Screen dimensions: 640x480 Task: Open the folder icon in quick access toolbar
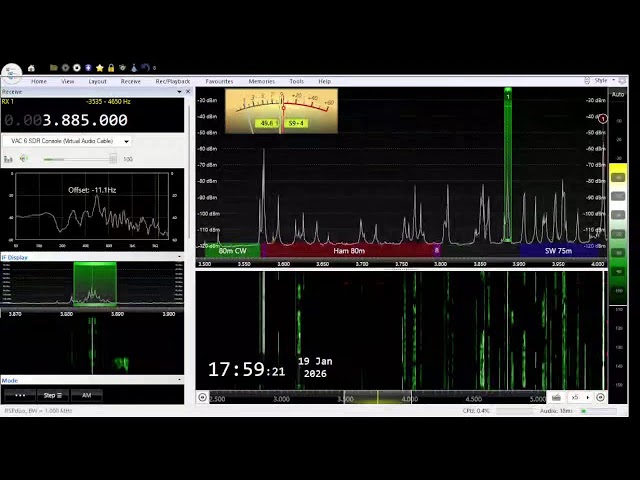[x=53, y=68]
